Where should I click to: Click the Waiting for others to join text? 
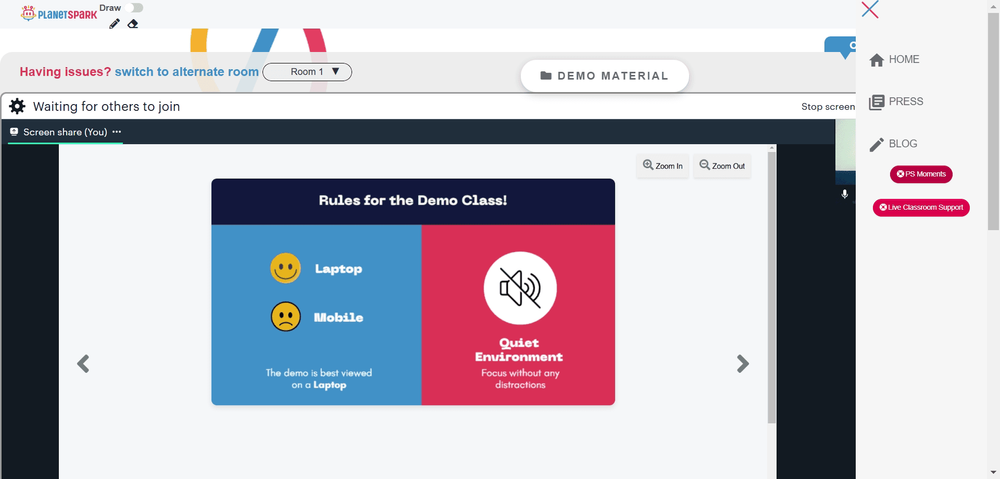[107, 107]
